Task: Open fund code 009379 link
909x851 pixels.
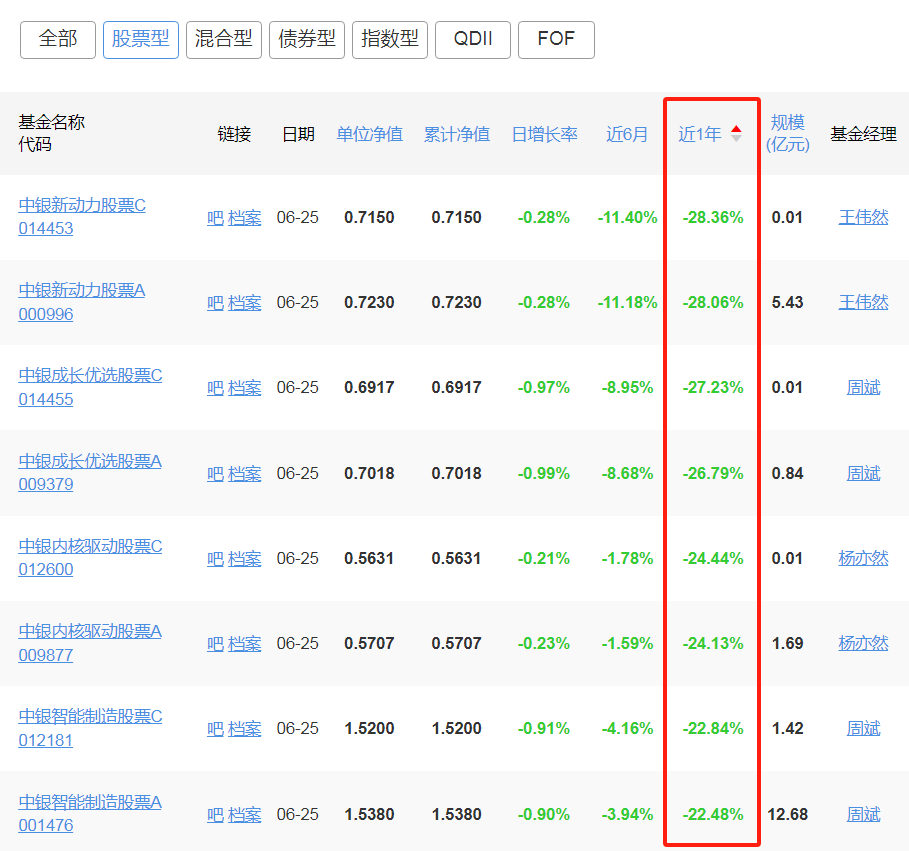Action: click(46, 484)
